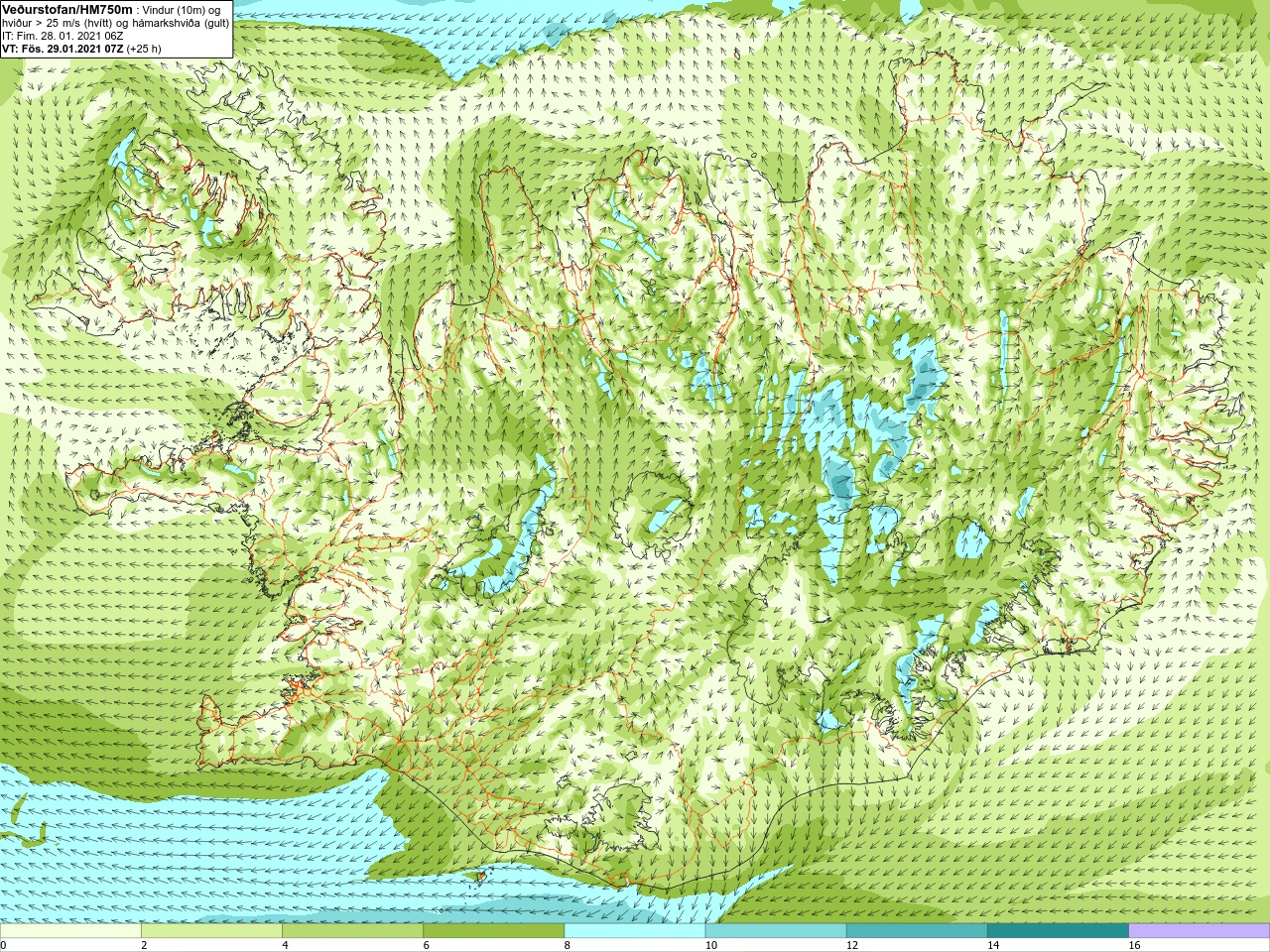Click the teal 12–14 m/s legend swatch
This screenshot has height=952, width=1270.
(917, 931)
